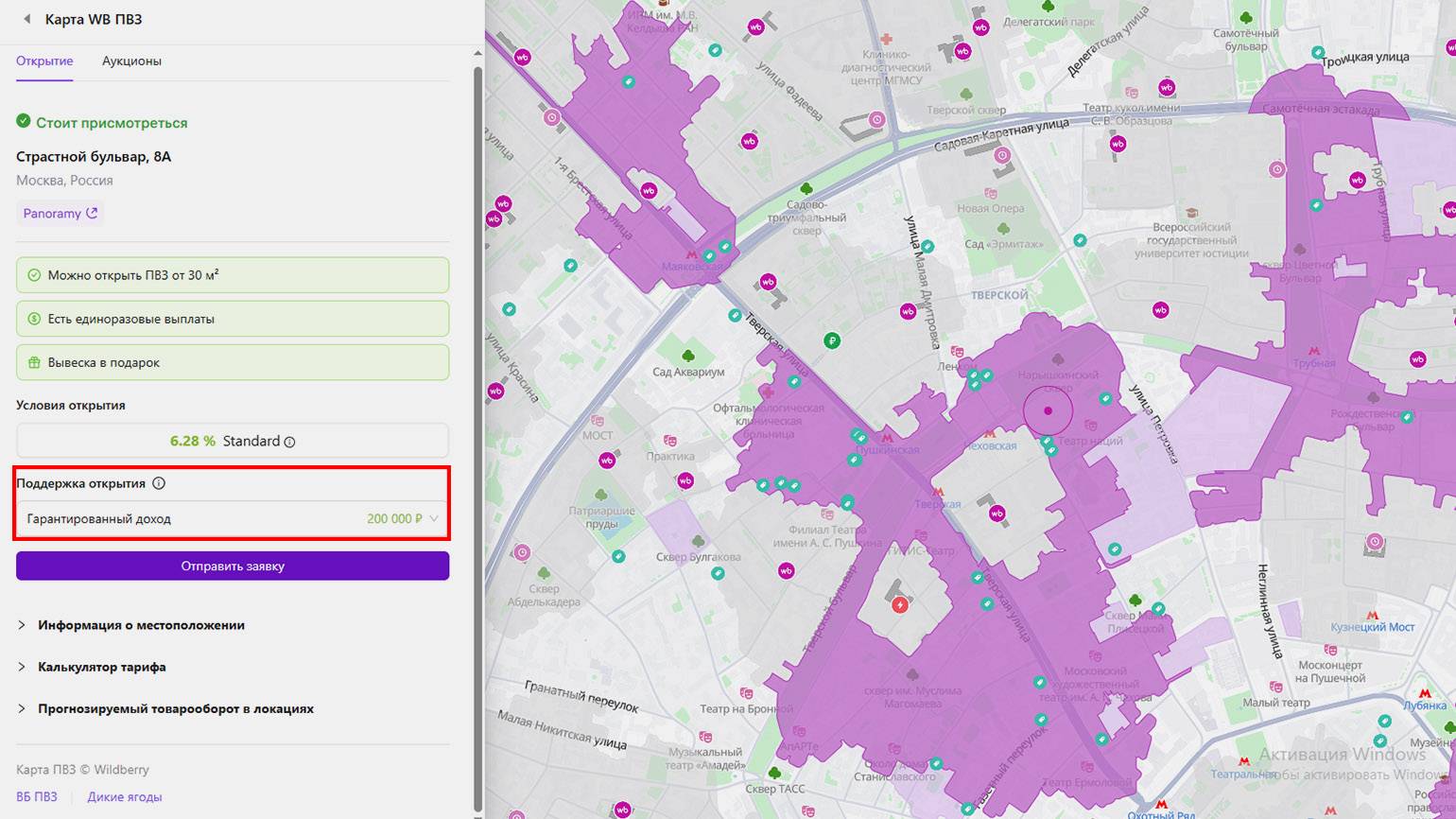Click the red cross clinic icon above Клинико-диагностический центр

pos(886,39)
